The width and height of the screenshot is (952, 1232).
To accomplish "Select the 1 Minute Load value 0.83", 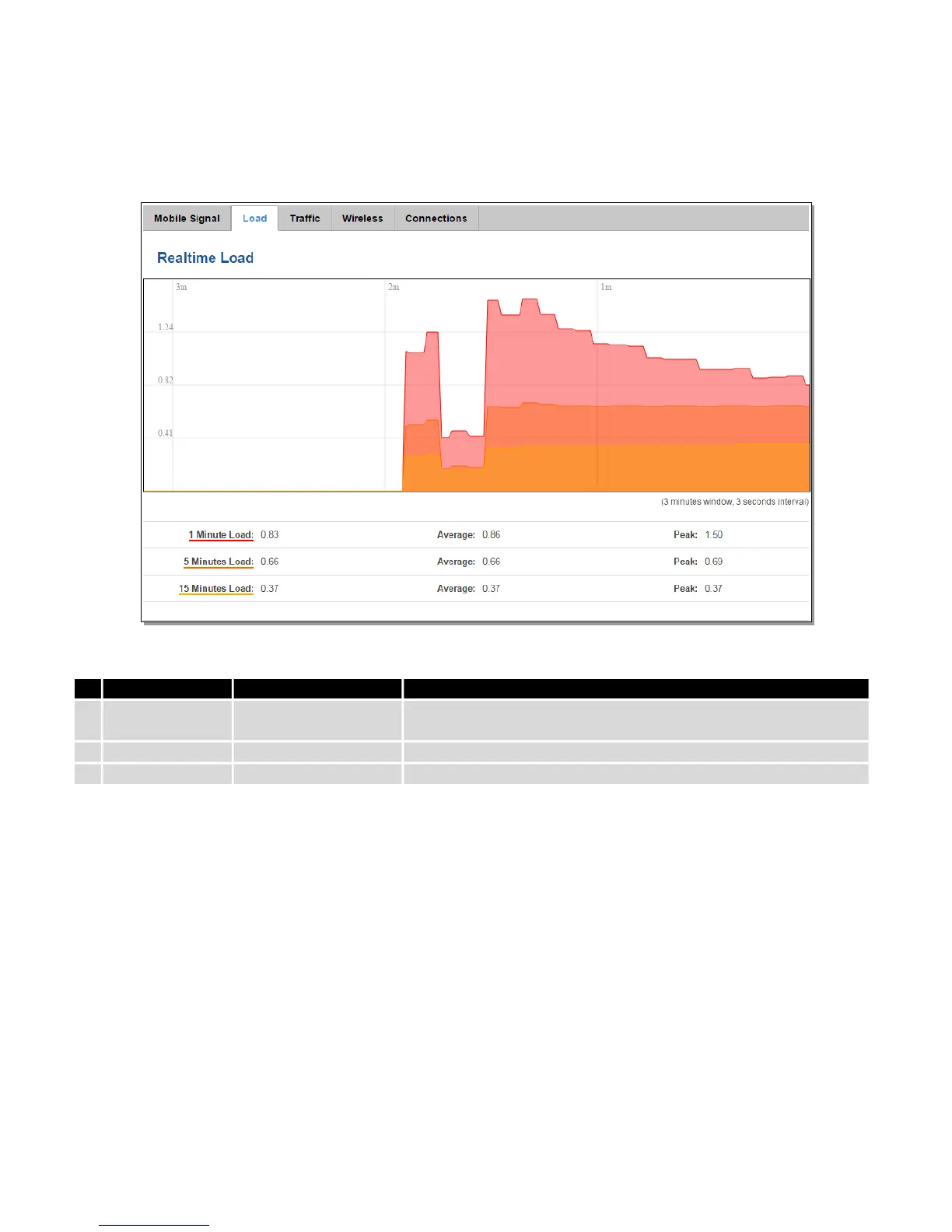I will (x=269, y=535).
